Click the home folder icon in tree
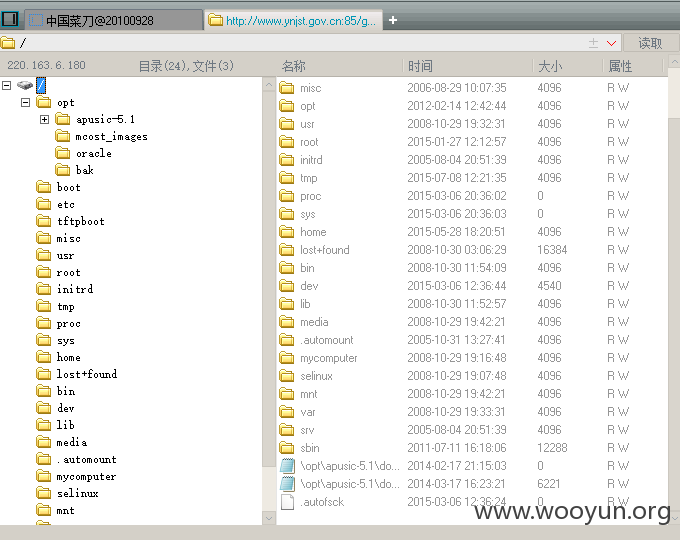This screenshot has width=680, height=540. point(43,357)
